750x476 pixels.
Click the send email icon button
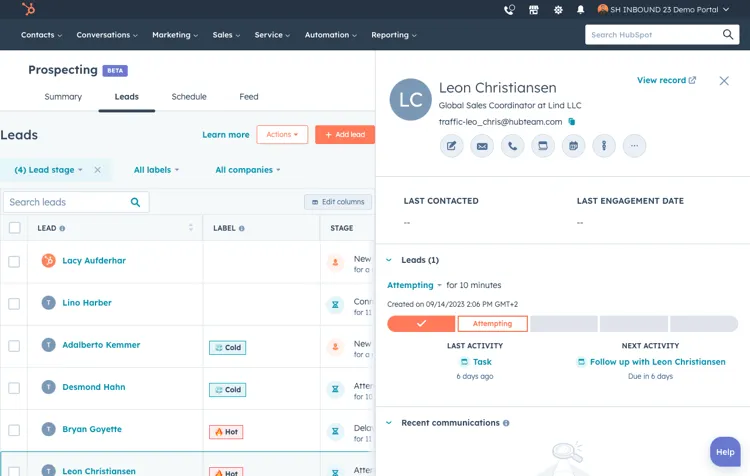482,146
